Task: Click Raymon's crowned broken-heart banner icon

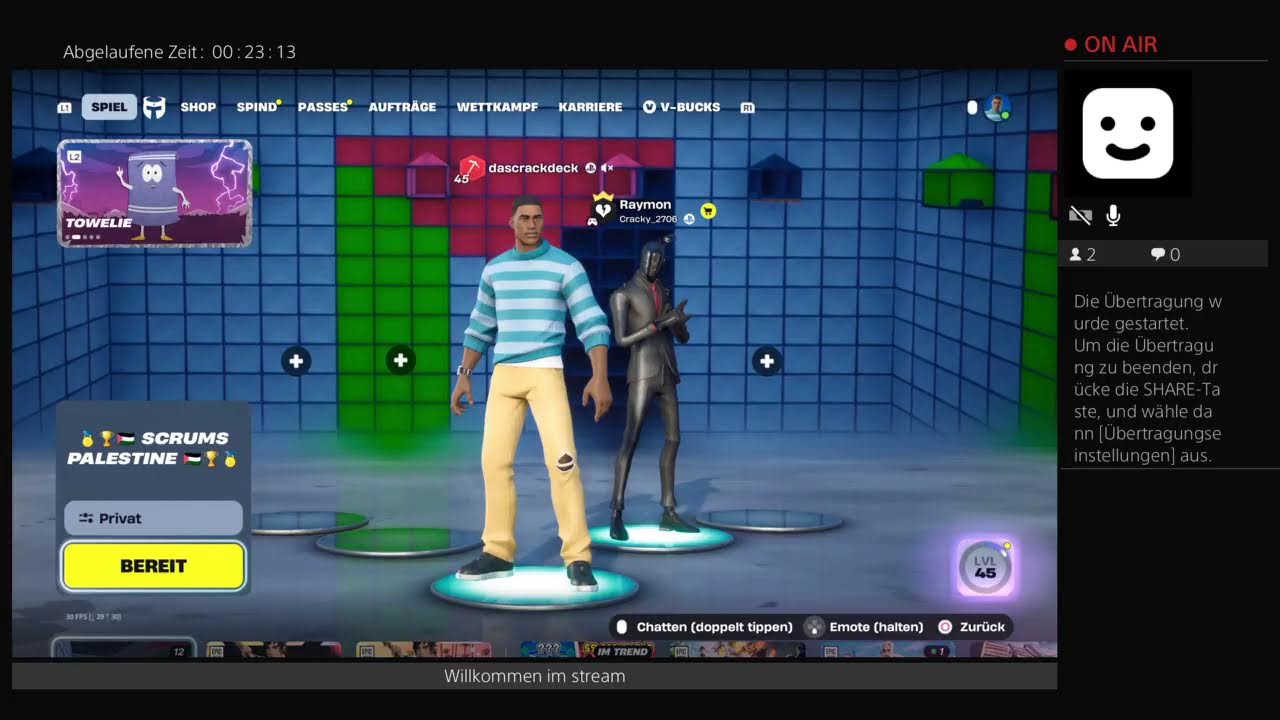Action: [603, 206]
